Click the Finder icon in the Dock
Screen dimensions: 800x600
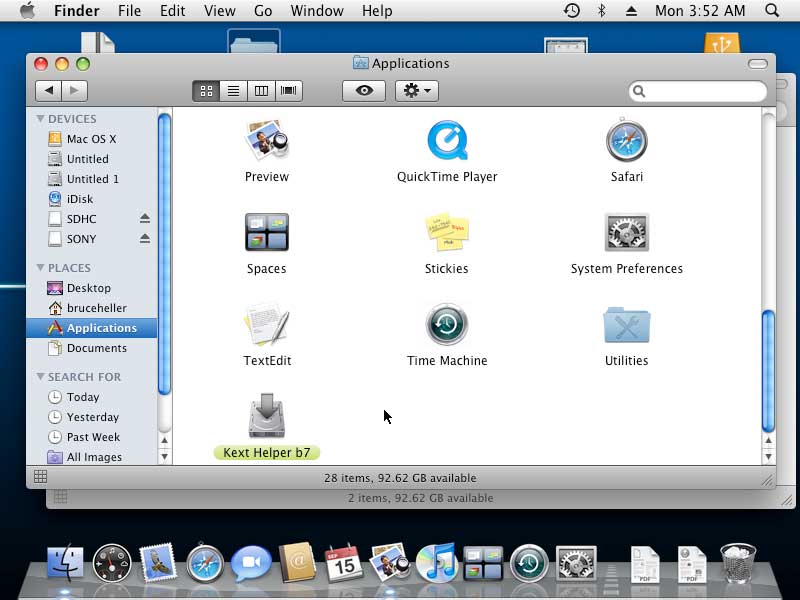click(x=65, y=563)
